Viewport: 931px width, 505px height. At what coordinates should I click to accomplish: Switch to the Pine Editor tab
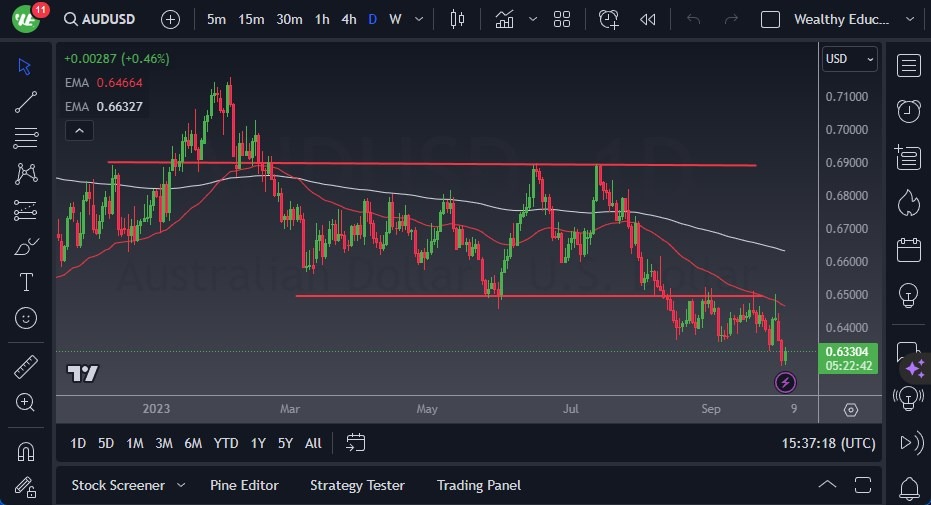coord(244,485)
